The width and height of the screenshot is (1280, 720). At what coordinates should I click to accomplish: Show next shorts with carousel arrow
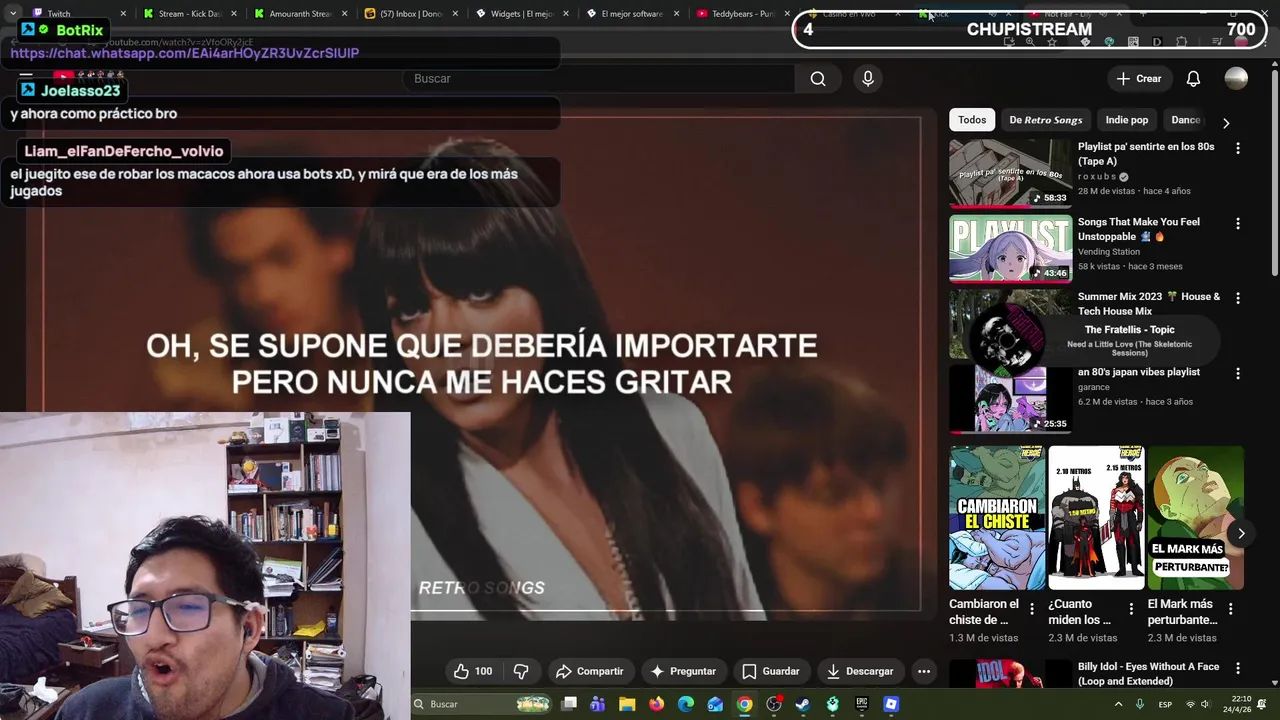click(1241, 533)
